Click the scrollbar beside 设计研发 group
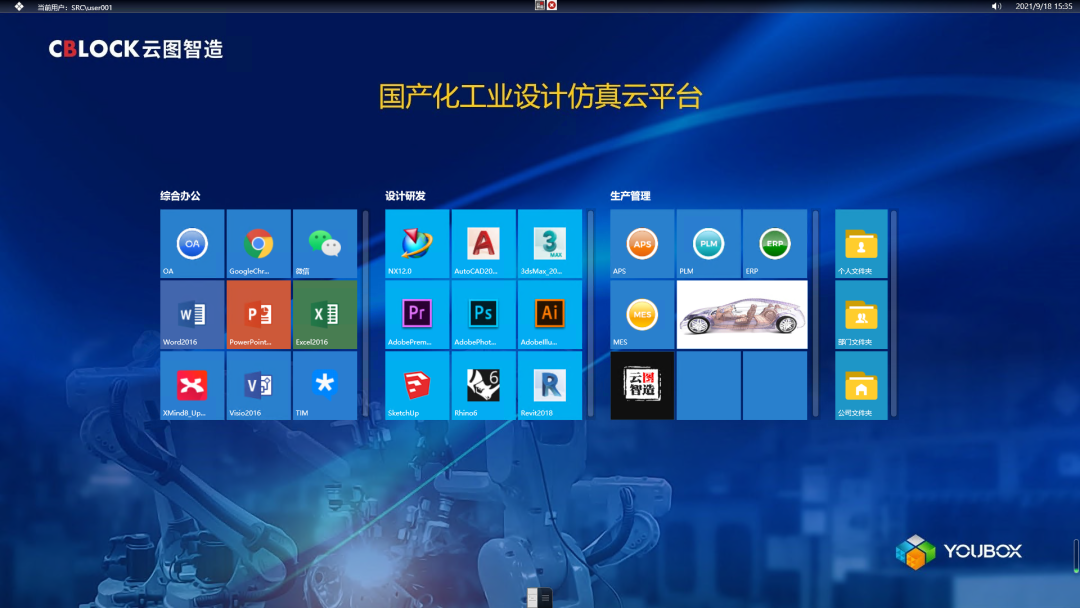 [x=590, y=314]
